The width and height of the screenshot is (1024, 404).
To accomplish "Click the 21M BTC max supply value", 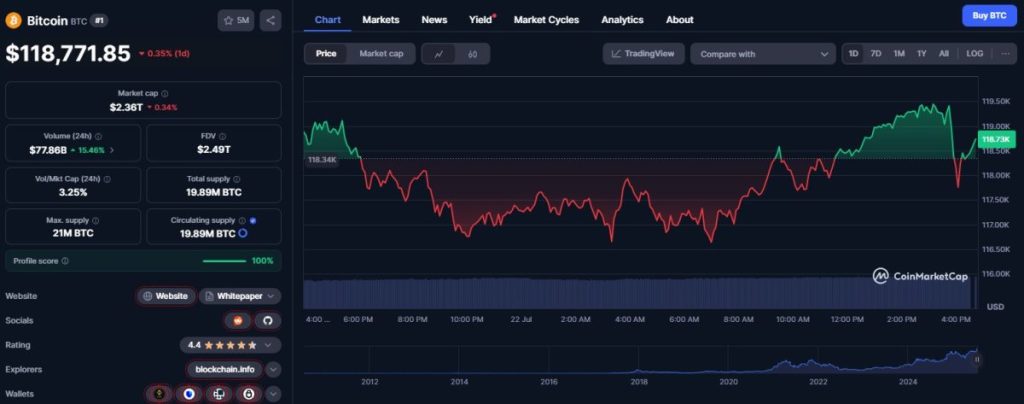I will [73, 233].
